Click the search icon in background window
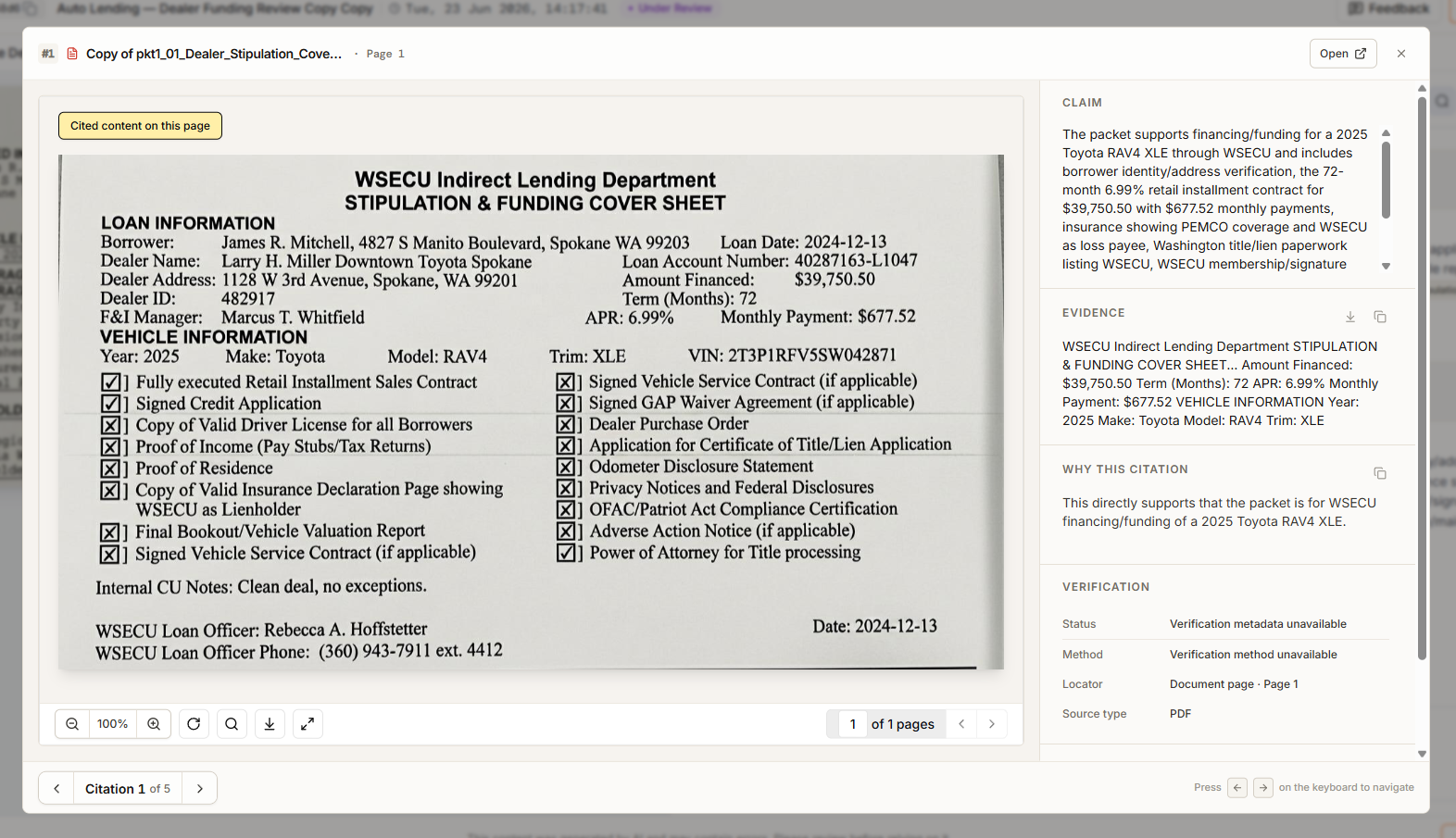Screen dimensions: 1456x838 (1443, 101)
